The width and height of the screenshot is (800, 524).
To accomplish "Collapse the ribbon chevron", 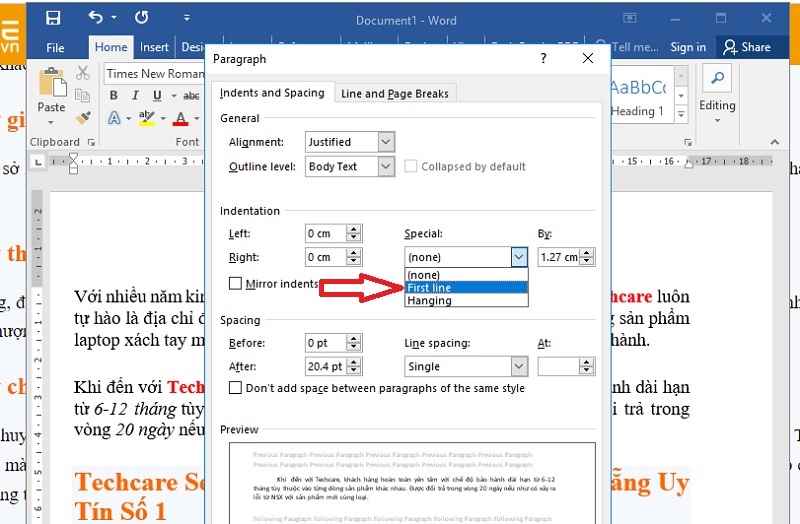I will [774, 142].
